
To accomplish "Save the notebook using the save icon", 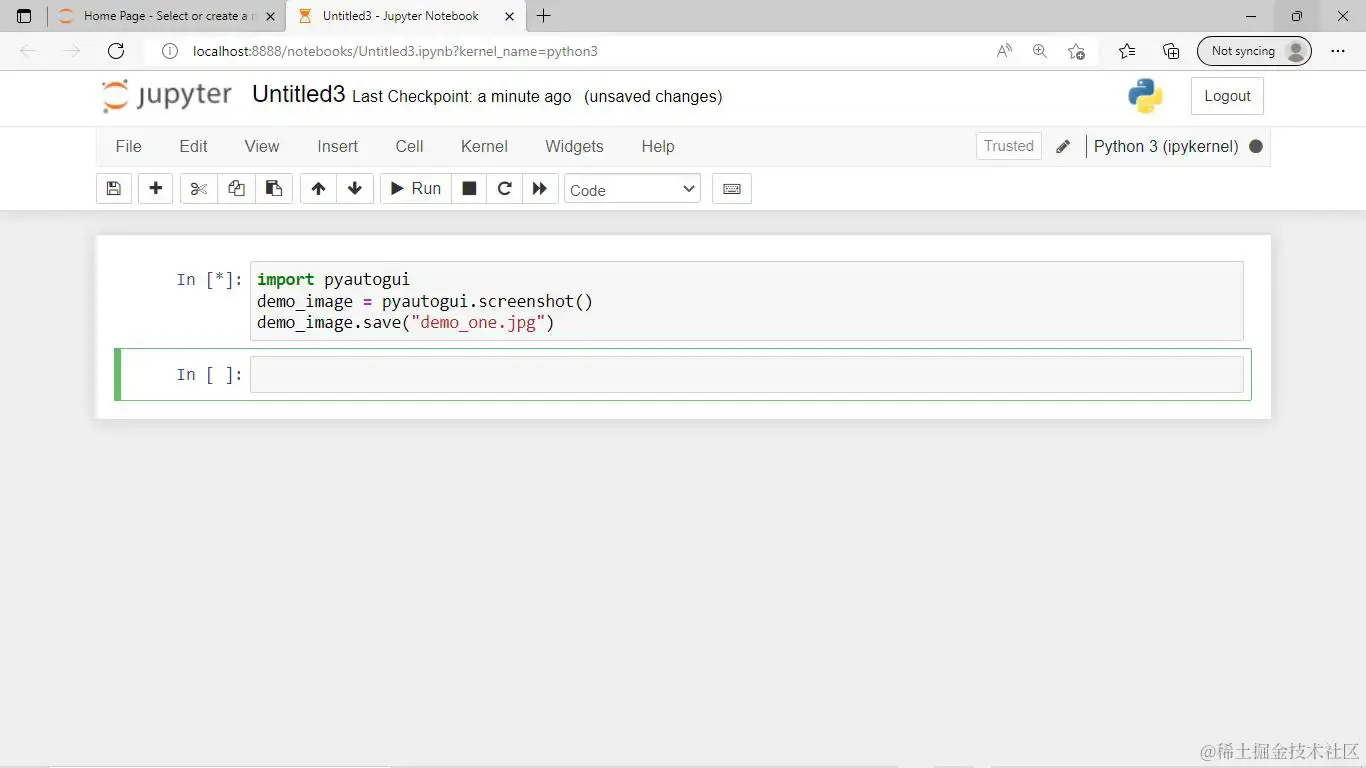I will (113, 188).
